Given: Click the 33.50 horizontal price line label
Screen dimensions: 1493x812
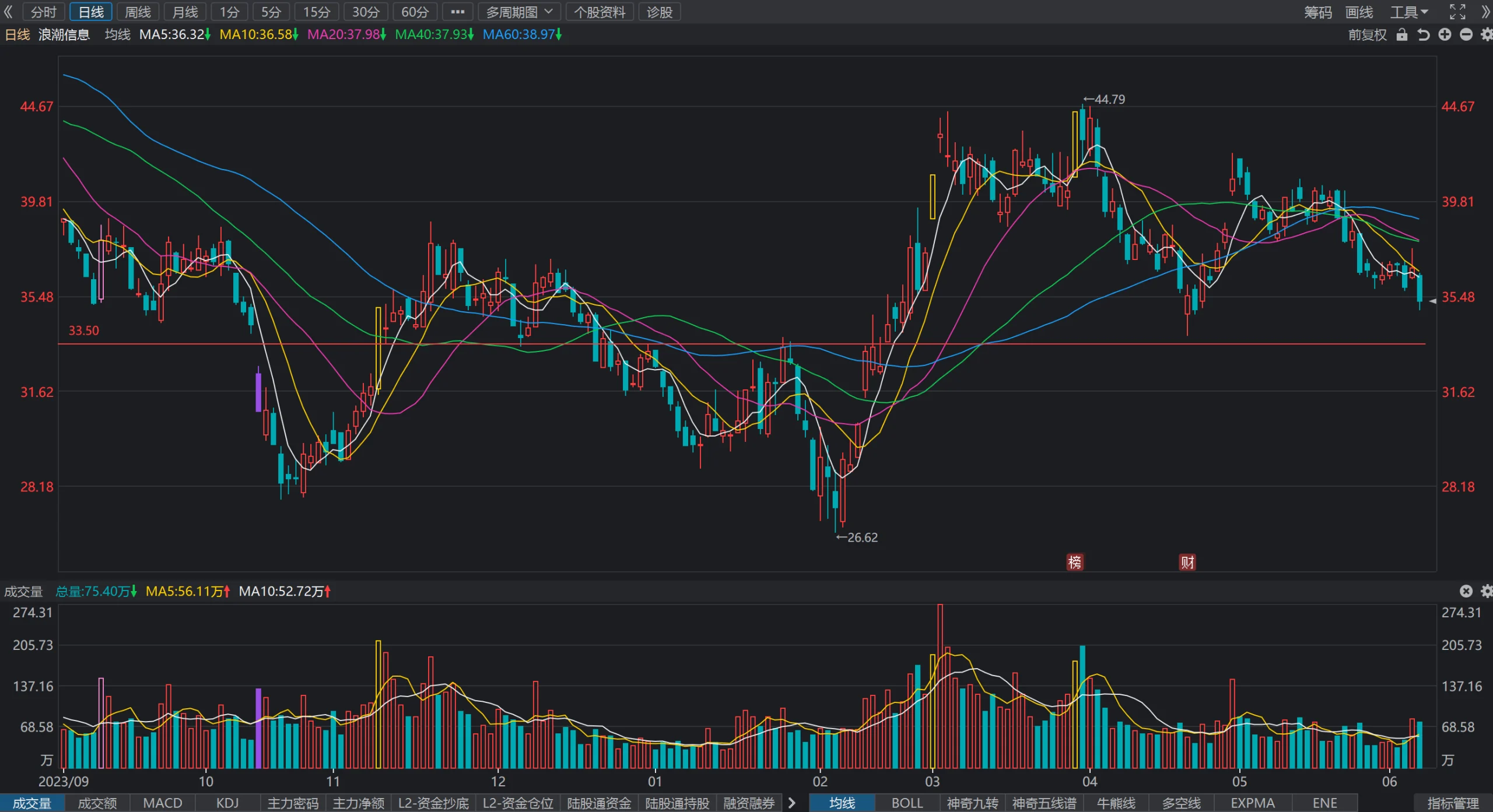Looking at the screenshot, I should pyautogui.click(x=84, y=331).
